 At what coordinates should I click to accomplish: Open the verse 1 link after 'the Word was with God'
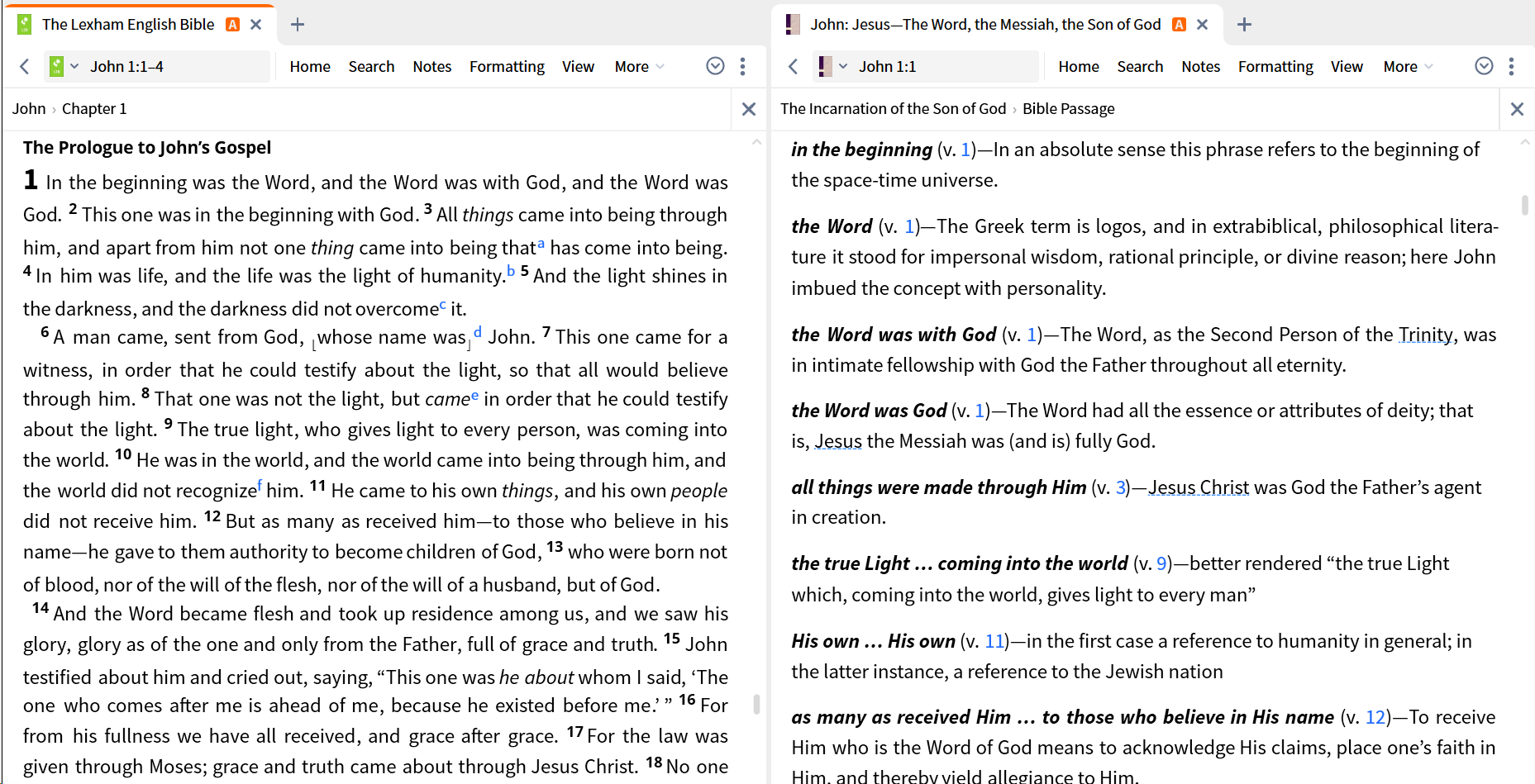(x=1032, y=335)
